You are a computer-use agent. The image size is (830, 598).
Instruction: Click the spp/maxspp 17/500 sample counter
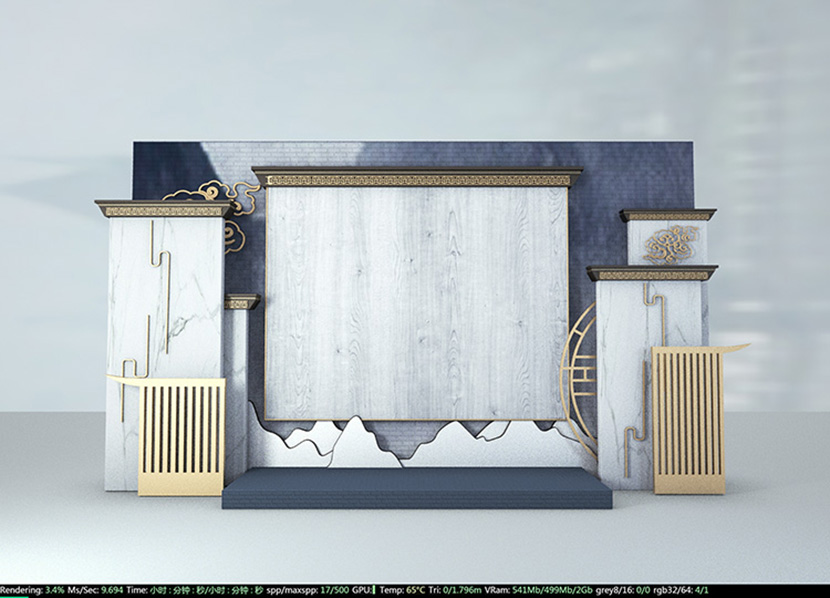pyautogui.click(x=308, y=590)
